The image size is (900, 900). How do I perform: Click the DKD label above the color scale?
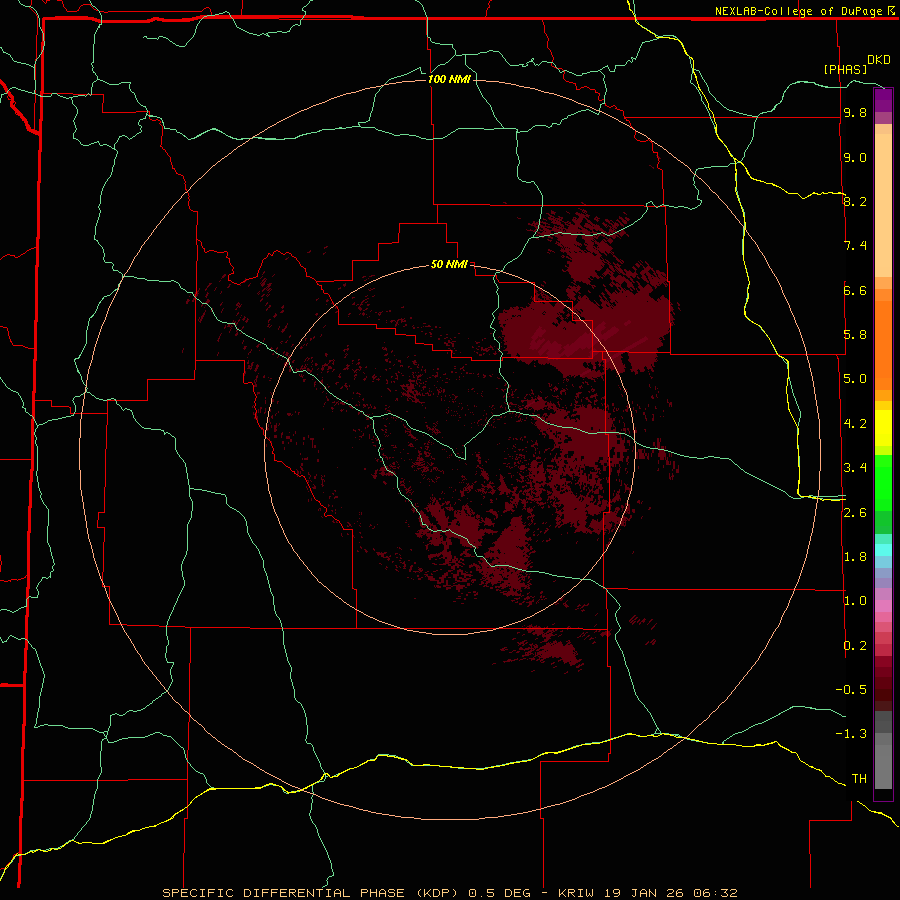878,60
